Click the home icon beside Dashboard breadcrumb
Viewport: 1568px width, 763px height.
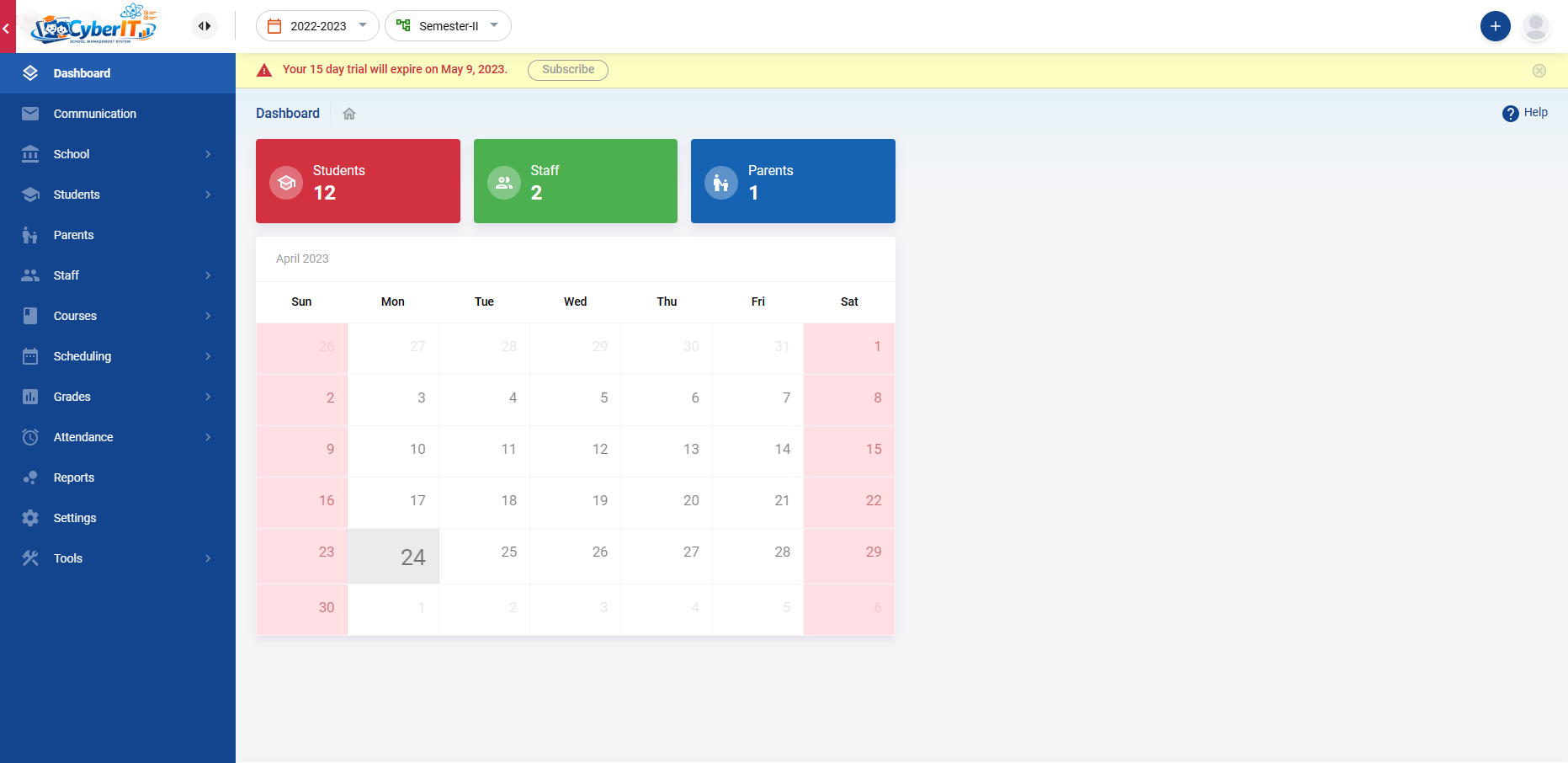coord(349,114)
